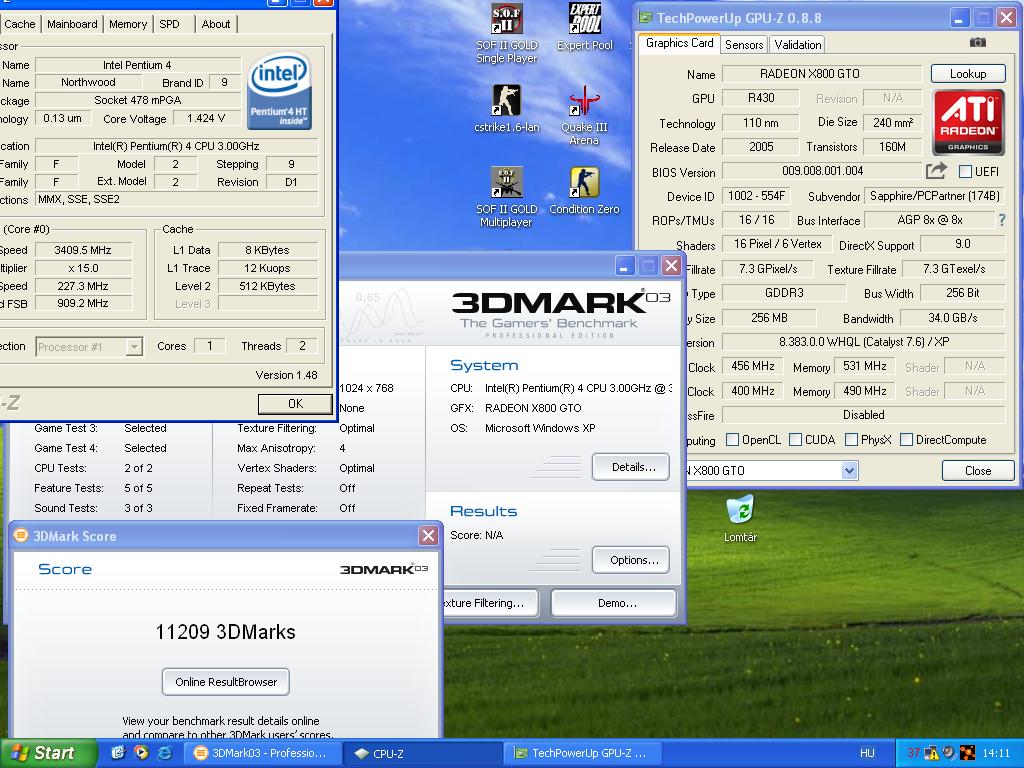This screenshot has width=1024, height=768.
Task: Switch to TechPowerUp GPU-Z taskbar button
Action: pyautogui.click(x=582, y=753)
